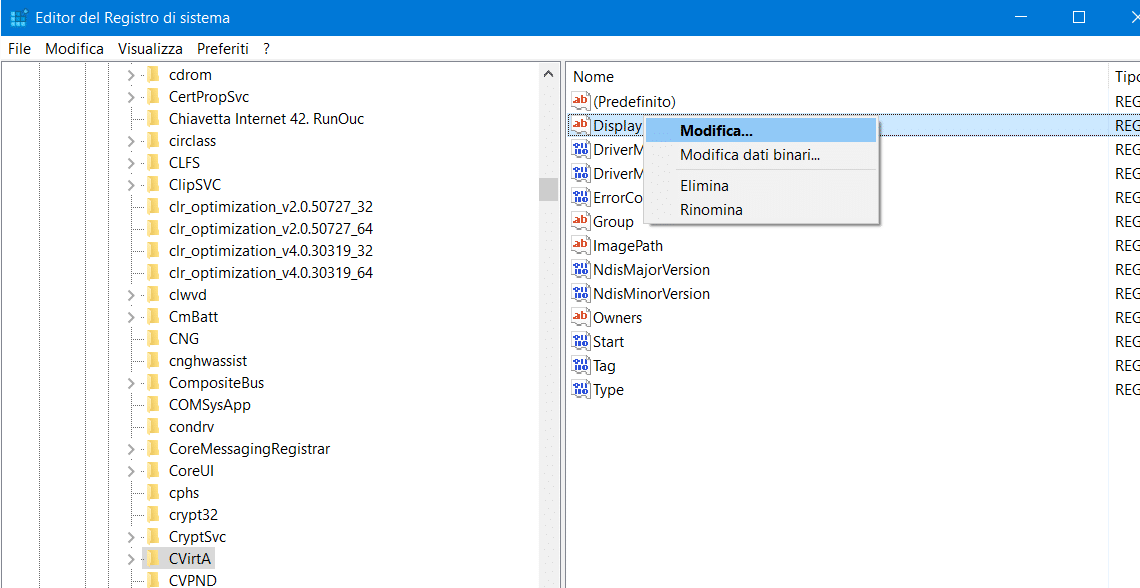Choose Modifica... from the context menu
Screen dimensions: 1140x588
pyautogui.click(x=762, y=131)
